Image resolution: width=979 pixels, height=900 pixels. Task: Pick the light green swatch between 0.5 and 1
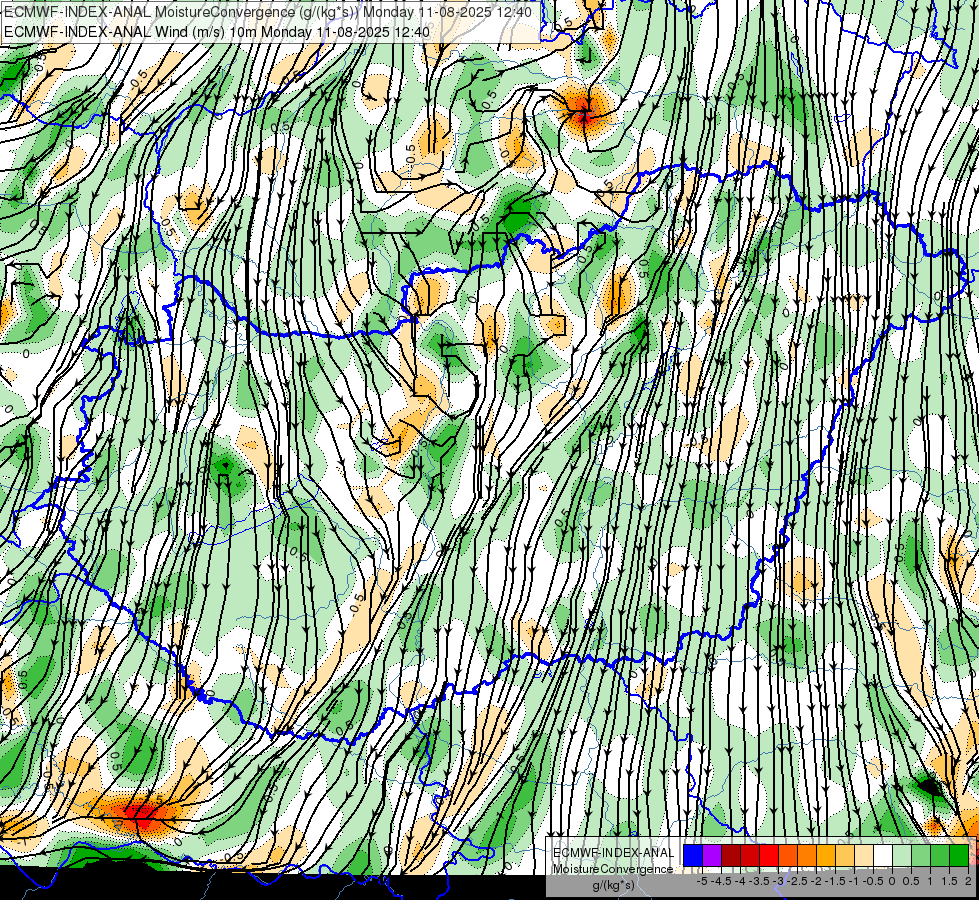(921, 855)
